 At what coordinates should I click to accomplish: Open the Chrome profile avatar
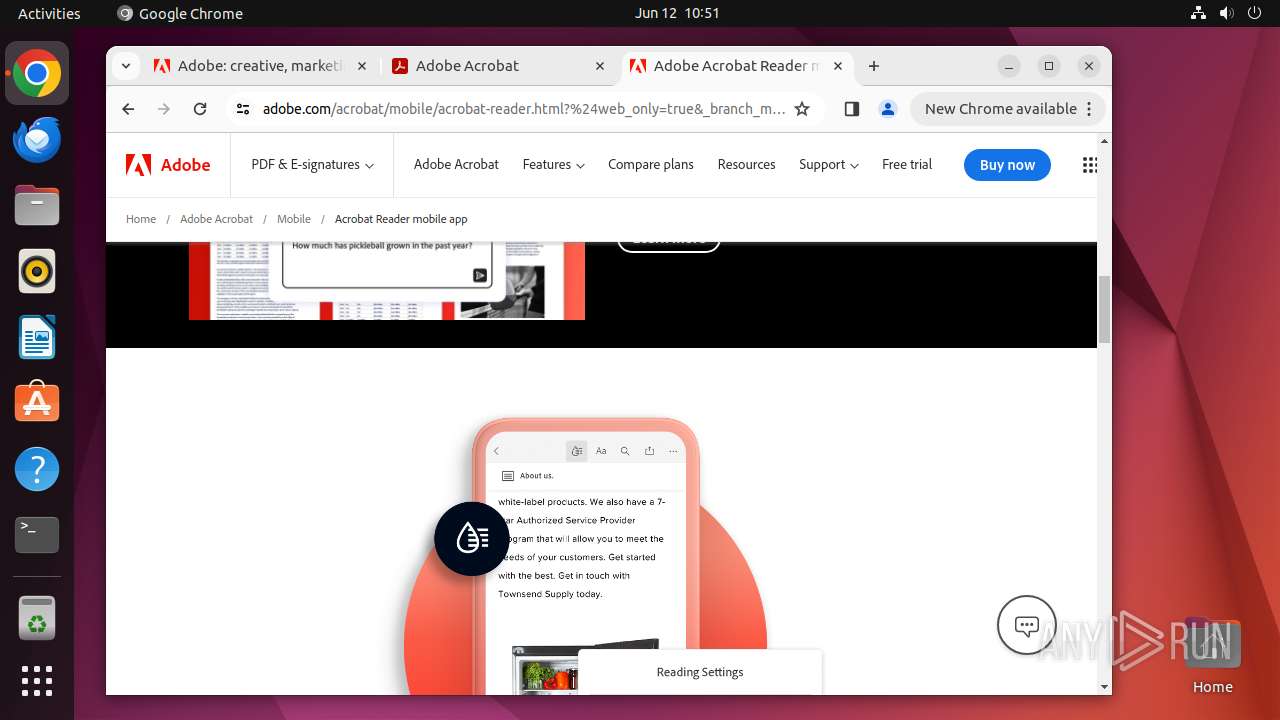[887, 109]
